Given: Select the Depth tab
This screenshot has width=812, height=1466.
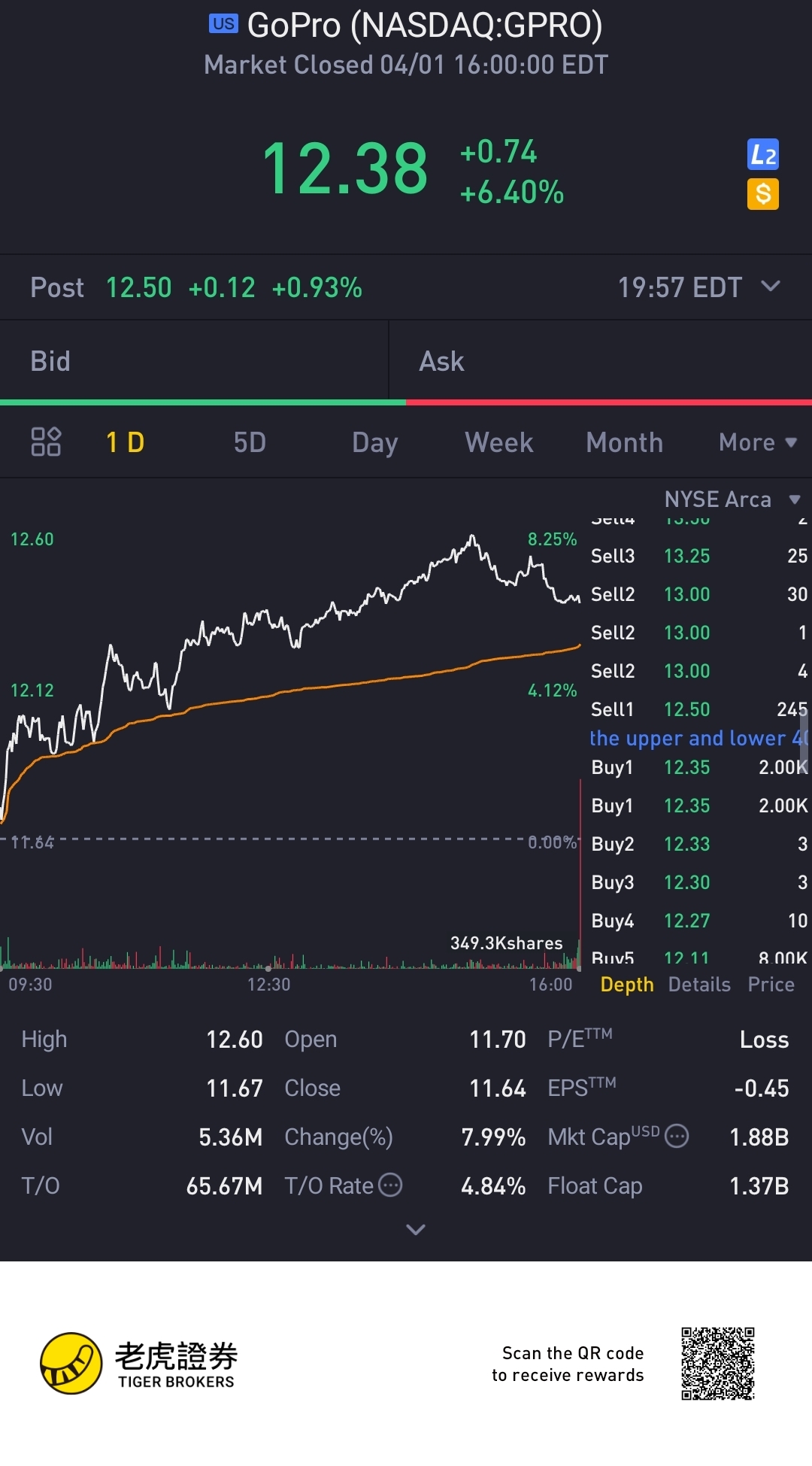Looking at the screenshot, I should (627, 985).
